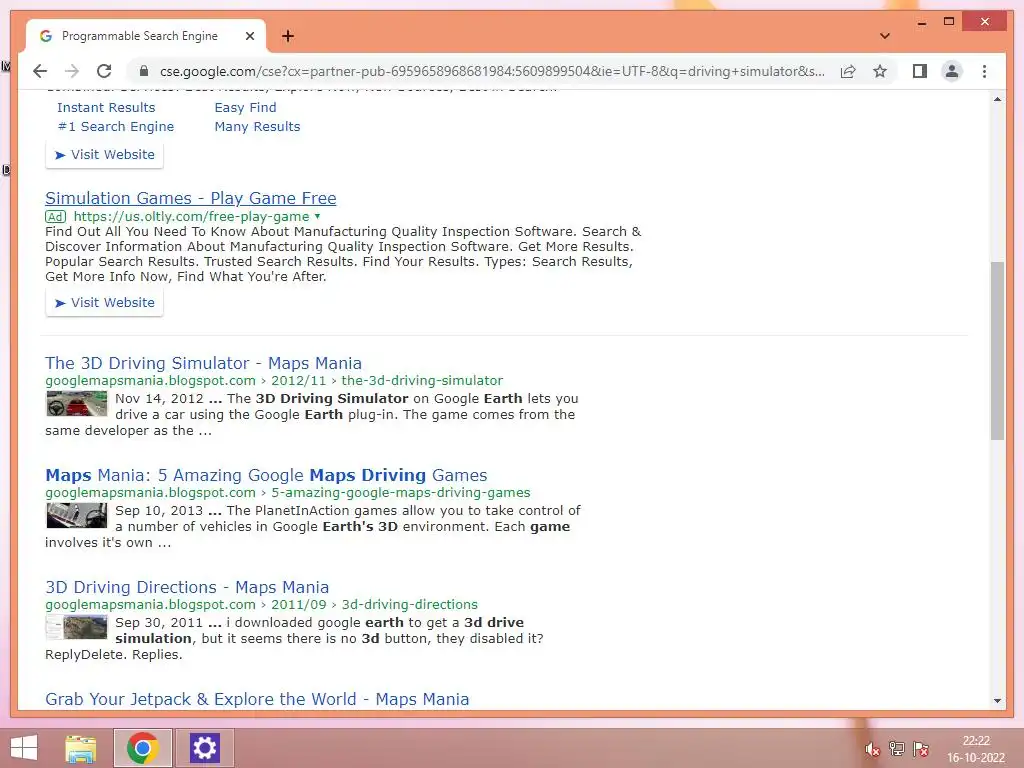1024x768 pixels.
Task: Click the browser forward arrow
Action: 72,71
